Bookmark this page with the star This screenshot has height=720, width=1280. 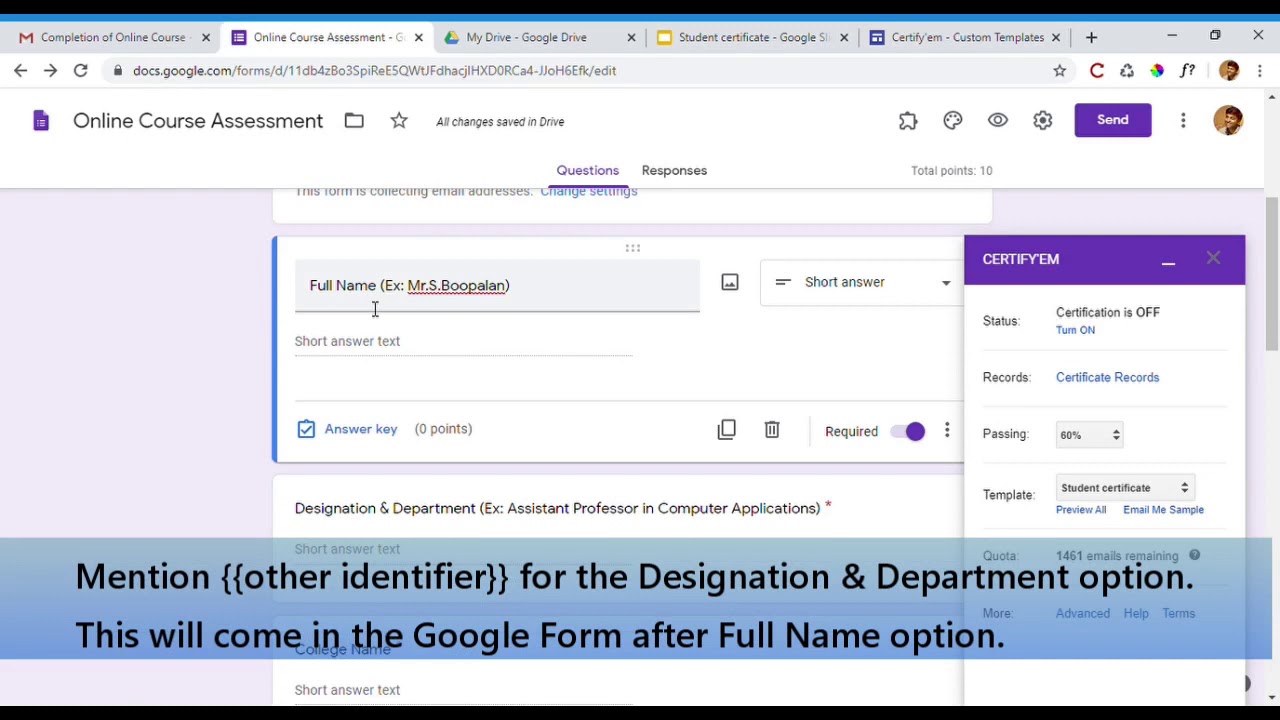point(1059,71)
